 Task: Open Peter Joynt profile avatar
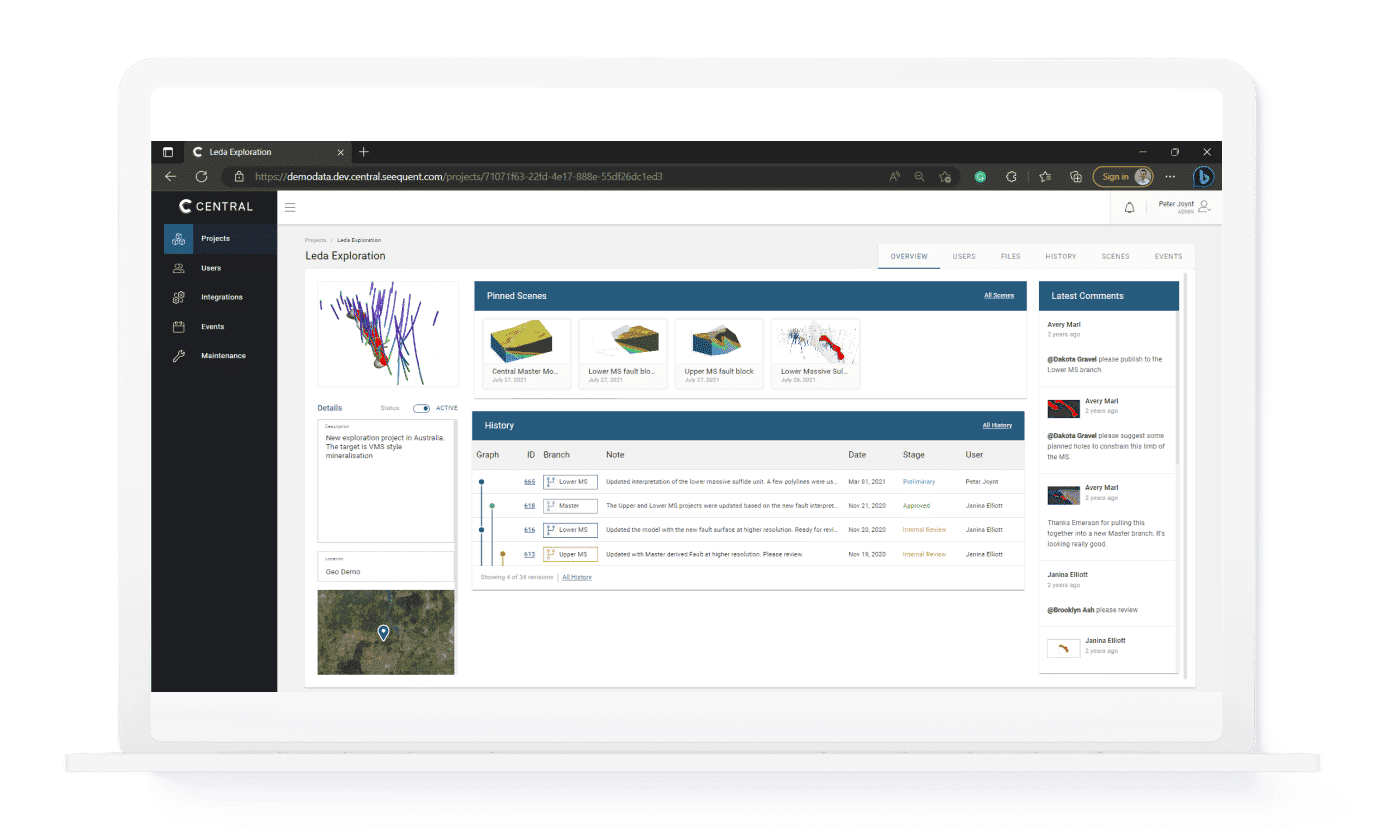[1203, 206]
